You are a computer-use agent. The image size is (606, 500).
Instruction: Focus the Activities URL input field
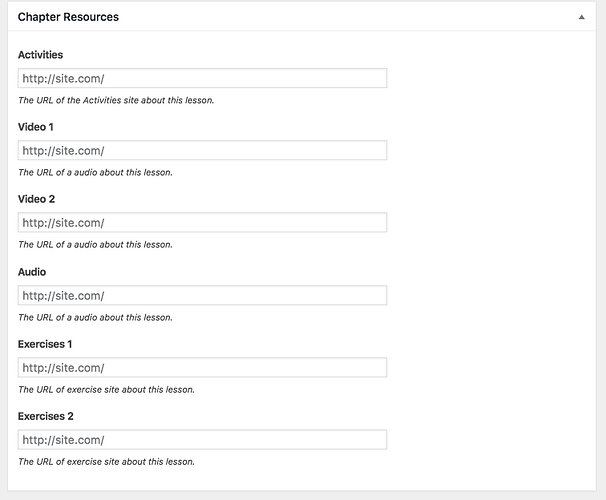coord(202,78)
